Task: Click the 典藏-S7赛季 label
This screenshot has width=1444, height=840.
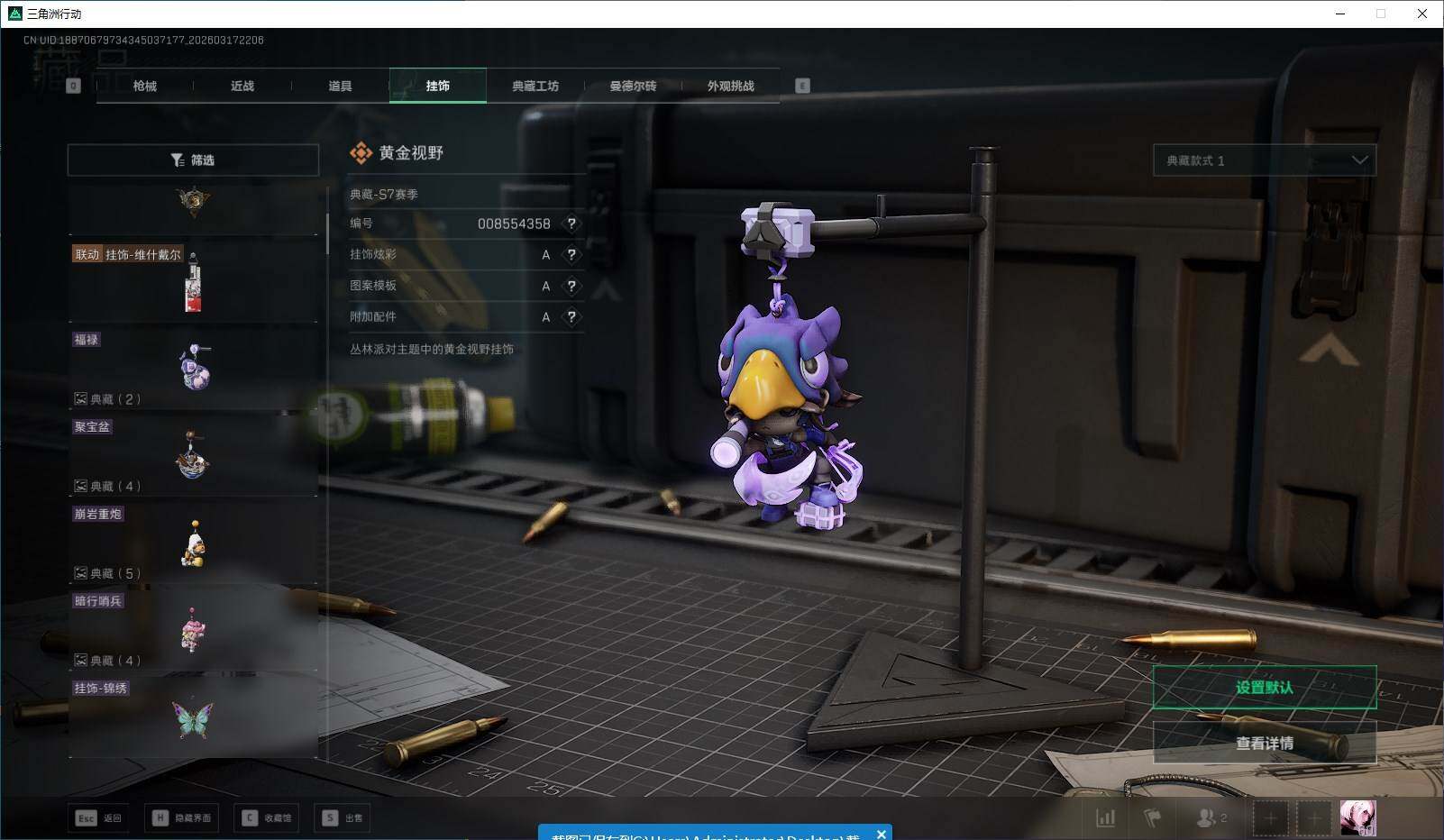Action: (384, 194)
